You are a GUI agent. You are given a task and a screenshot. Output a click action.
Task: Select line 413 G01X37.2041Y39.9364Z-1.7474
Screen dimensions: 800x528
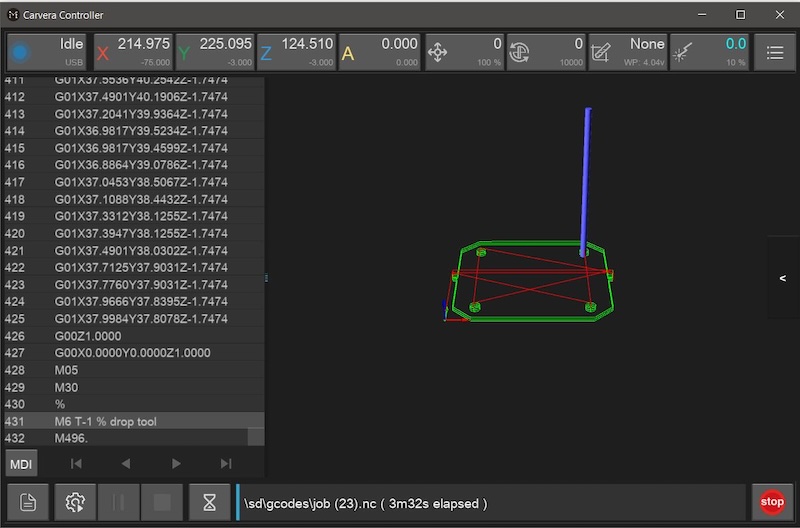click(x=134, y=114)
